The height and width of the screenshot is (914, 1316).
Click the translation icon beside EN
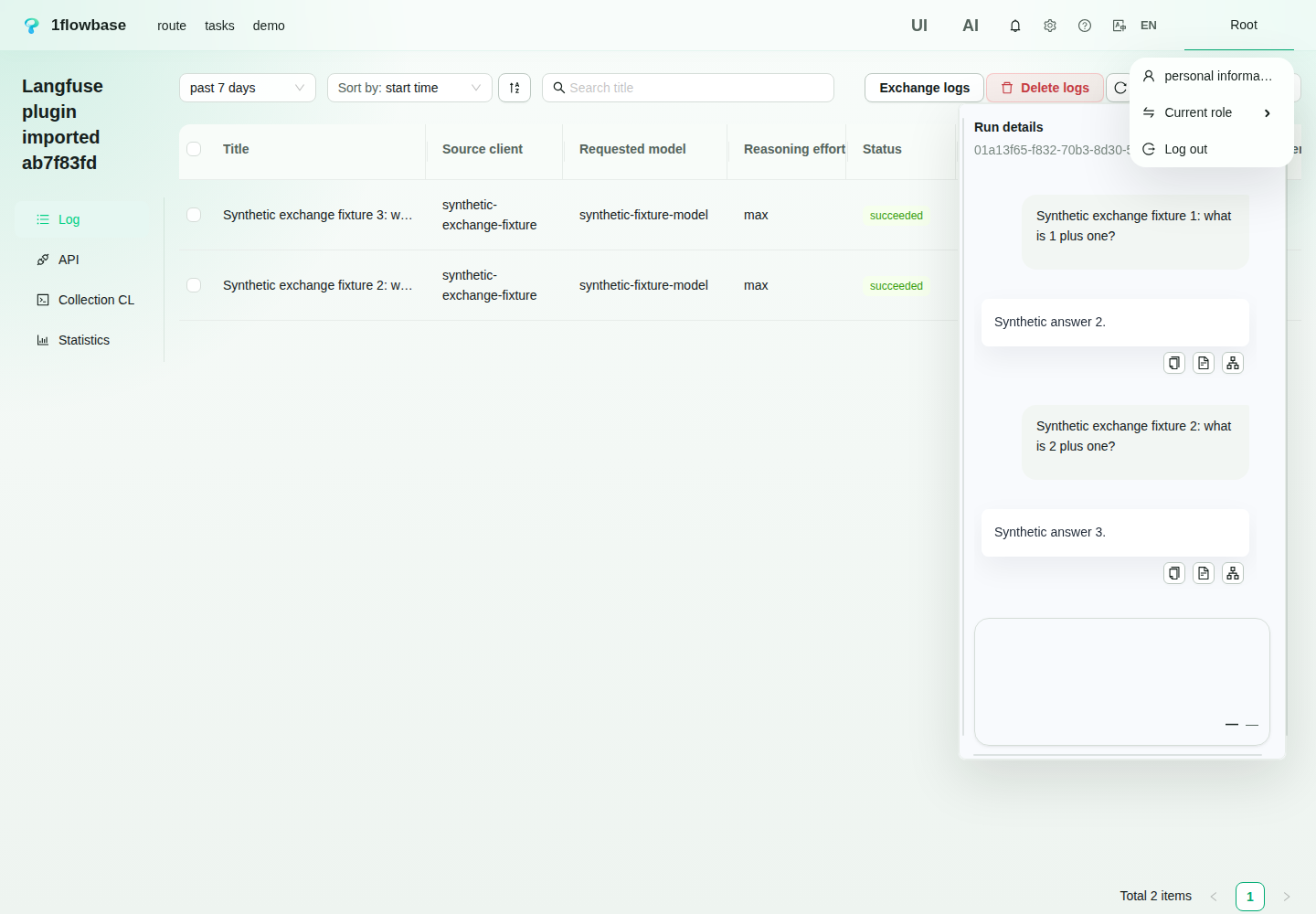[x=1120, y=26]
